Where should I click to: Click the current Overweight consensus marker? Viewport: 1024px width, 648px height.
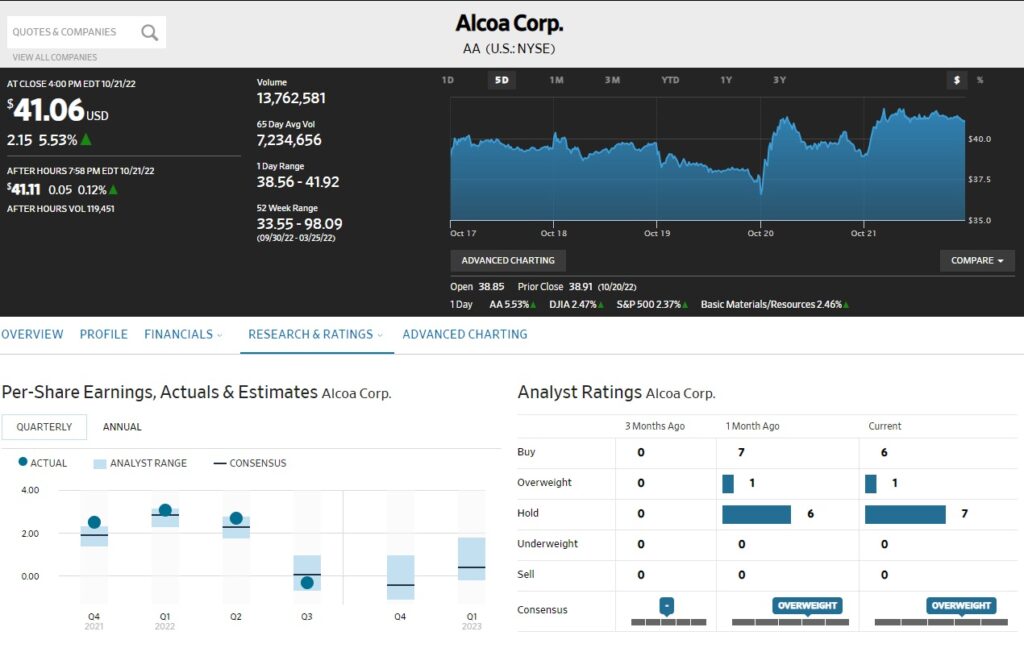pos(960,606)
